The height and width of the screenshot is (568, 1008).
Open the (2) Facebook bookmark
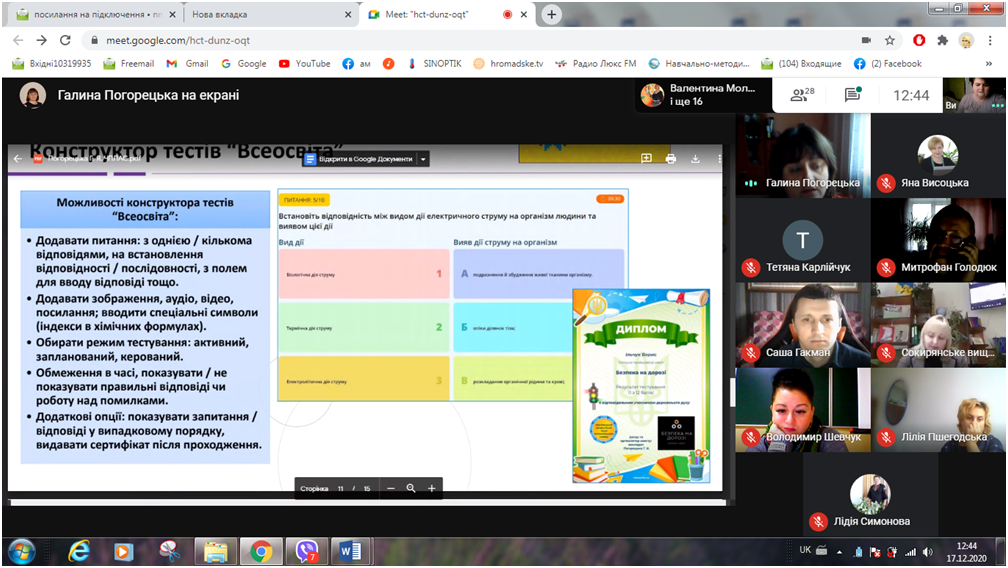click(x=888, y=64)
